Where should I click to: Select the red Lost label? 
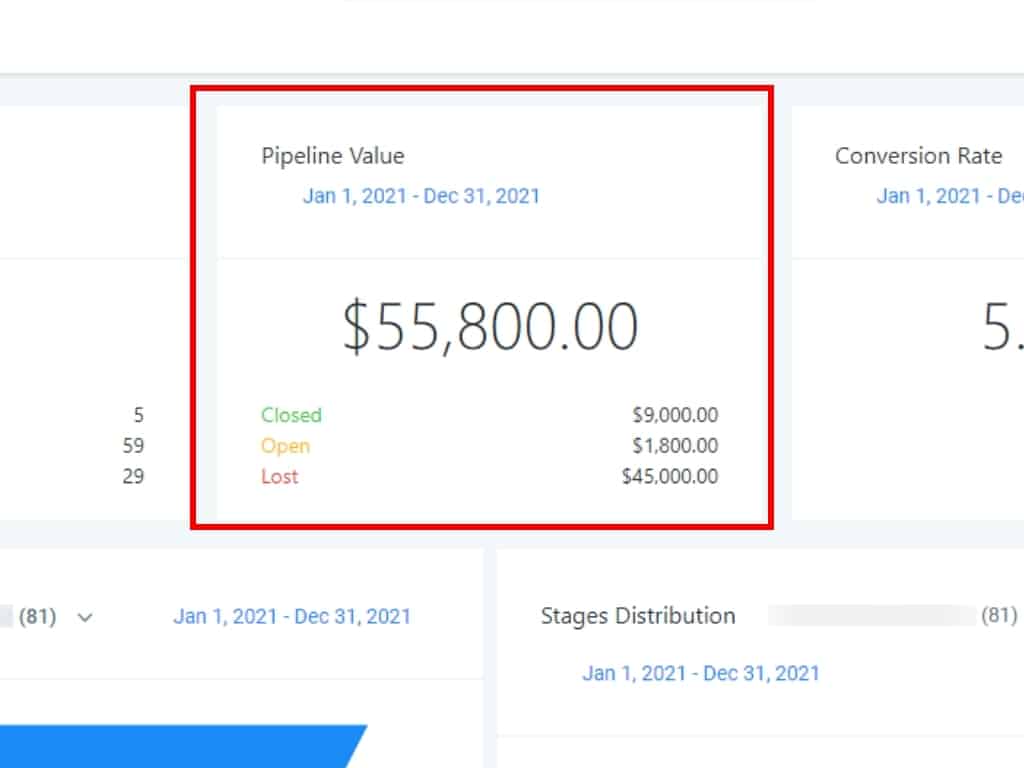(280, 476)
